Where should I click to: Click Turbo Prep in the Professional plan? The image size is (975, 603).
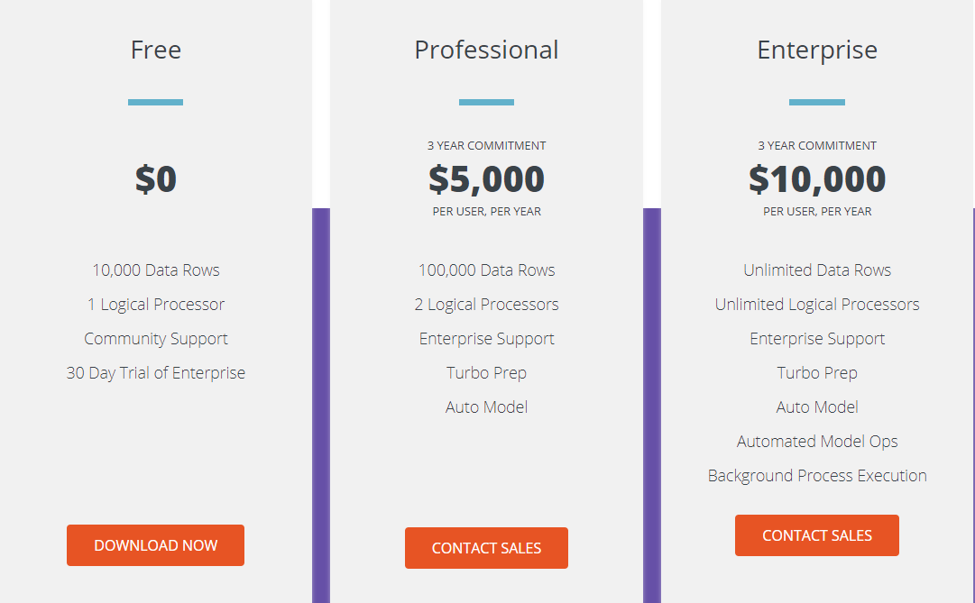click(x=486, y=373)
